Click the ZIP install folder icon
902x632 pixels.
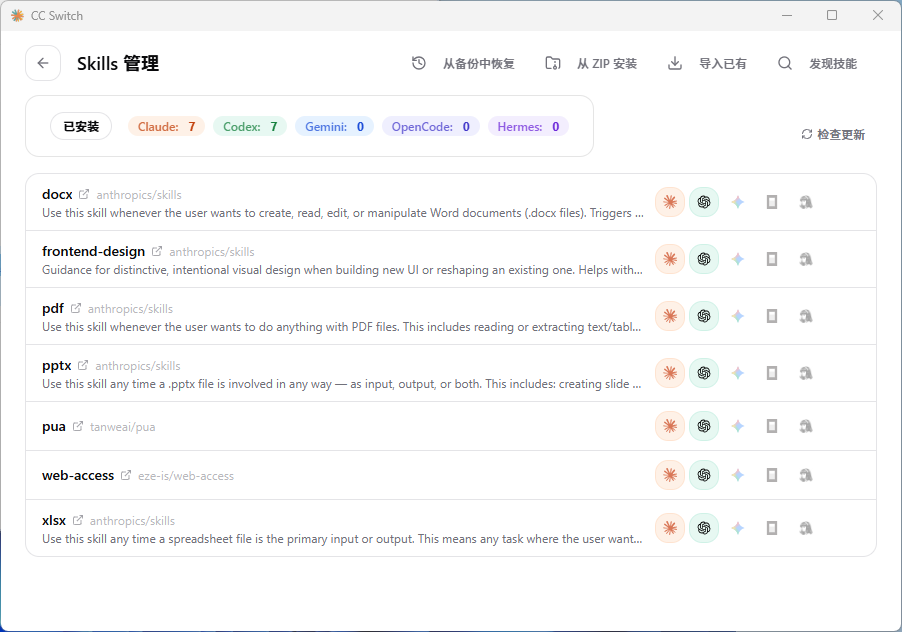pyautogui.click(x=553, y=63)
